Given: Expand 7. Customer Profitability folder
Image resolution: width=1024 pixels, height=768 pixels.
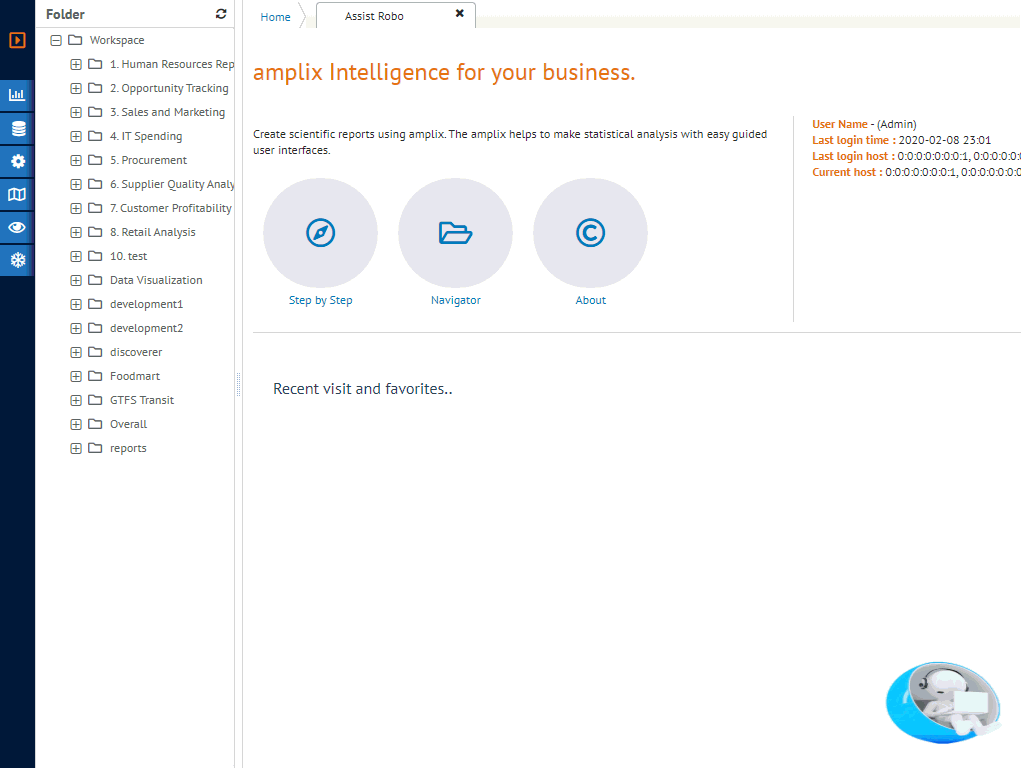Looking at the screenshot, I should pyautogui.click(x=76, y=208).
